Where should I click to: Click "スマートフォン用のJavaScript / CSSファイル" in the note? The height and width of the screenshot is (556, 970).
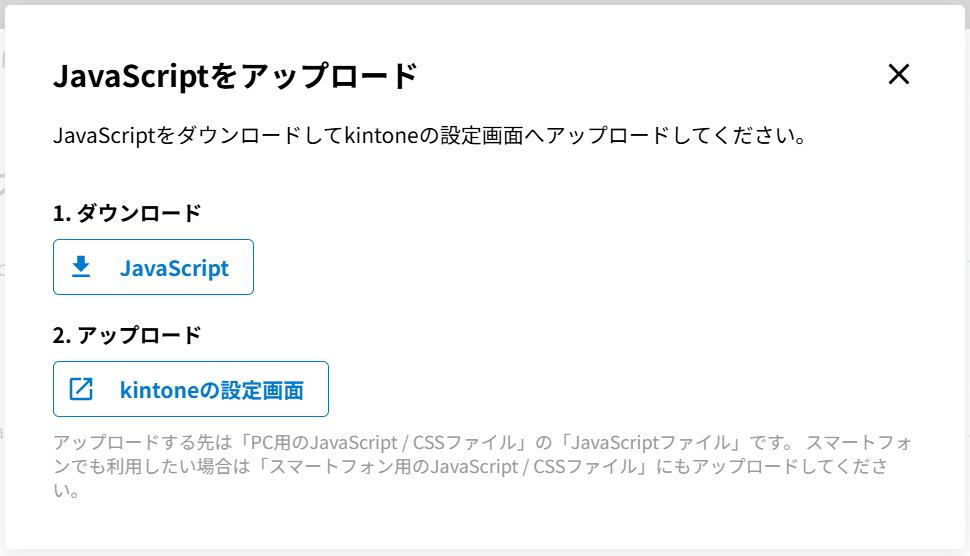[476, 467]
